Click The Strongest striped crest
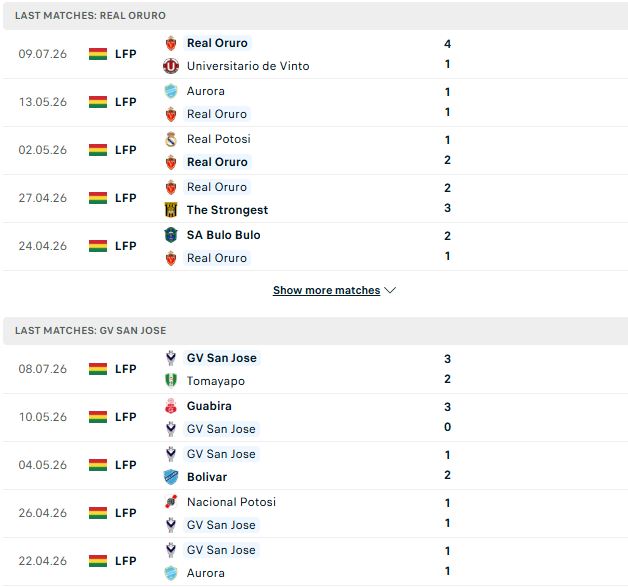The width and height of the screenshot is (628, 587). (171, 210)
